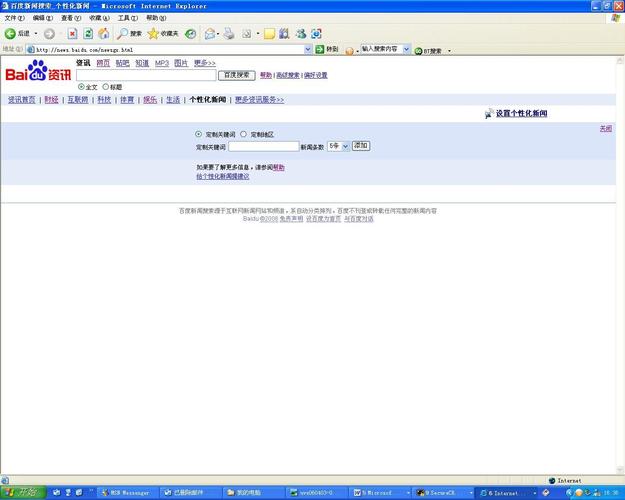Image resolution: width=625 pixels, height=500 pixels.
Task: Open the MP3 search link
Action: (162, 63)
